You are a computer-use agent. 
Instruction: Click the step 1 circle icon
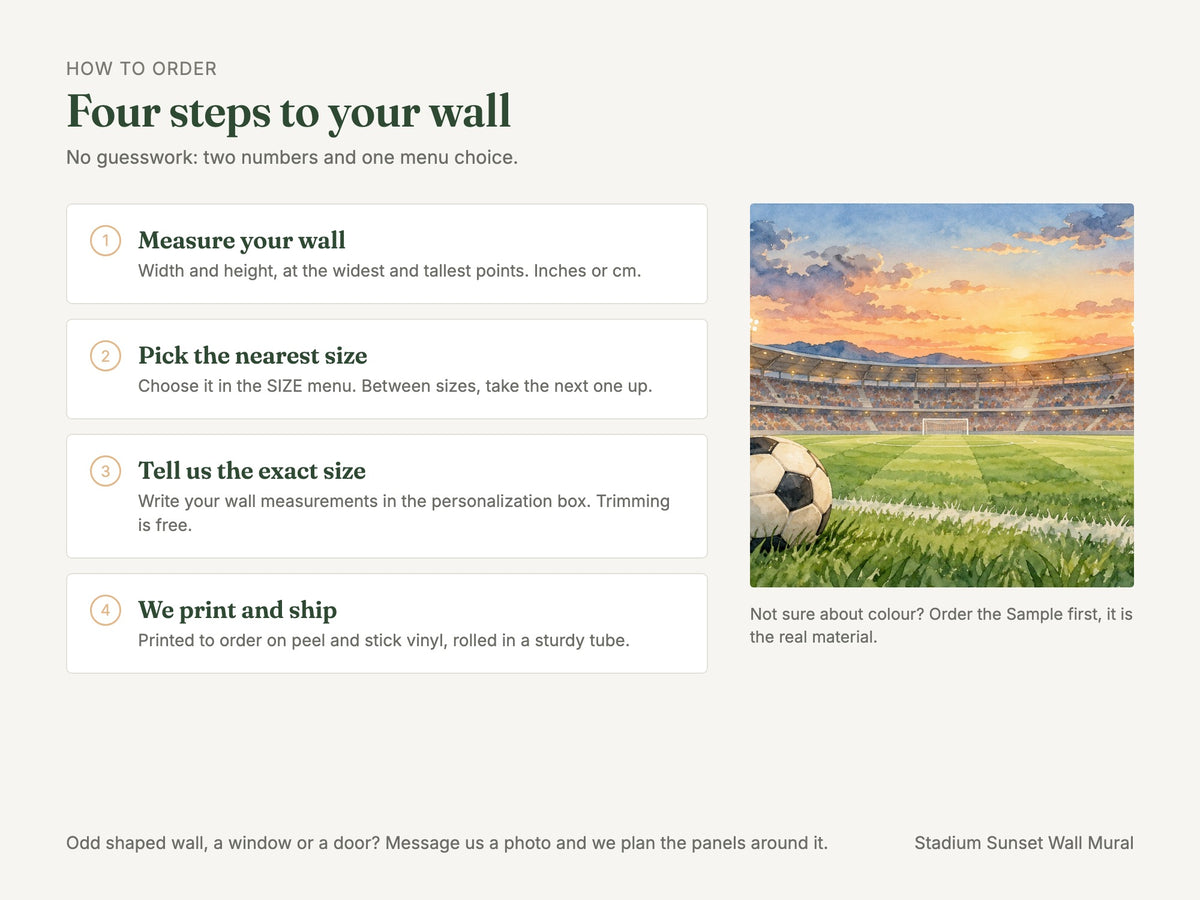coord(105,241)
